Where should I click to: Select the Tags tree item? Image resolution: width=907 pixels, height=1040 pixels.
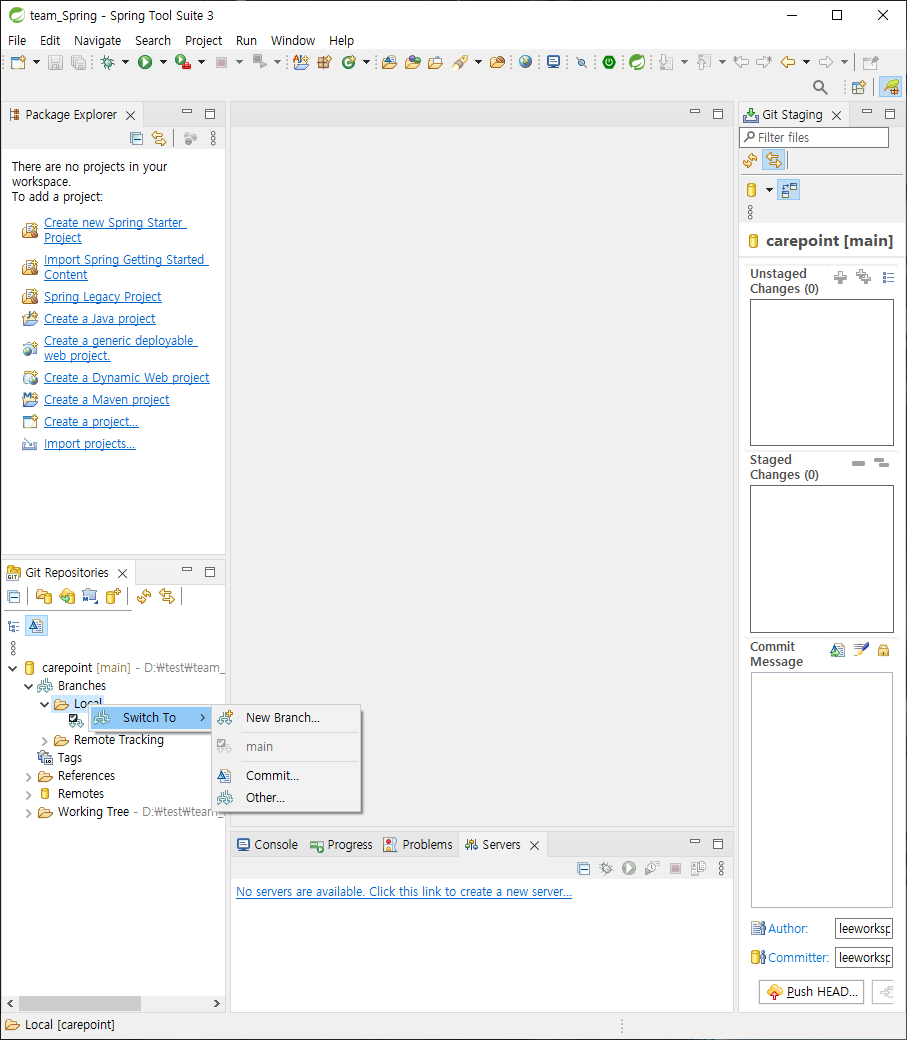click(70, 758)
